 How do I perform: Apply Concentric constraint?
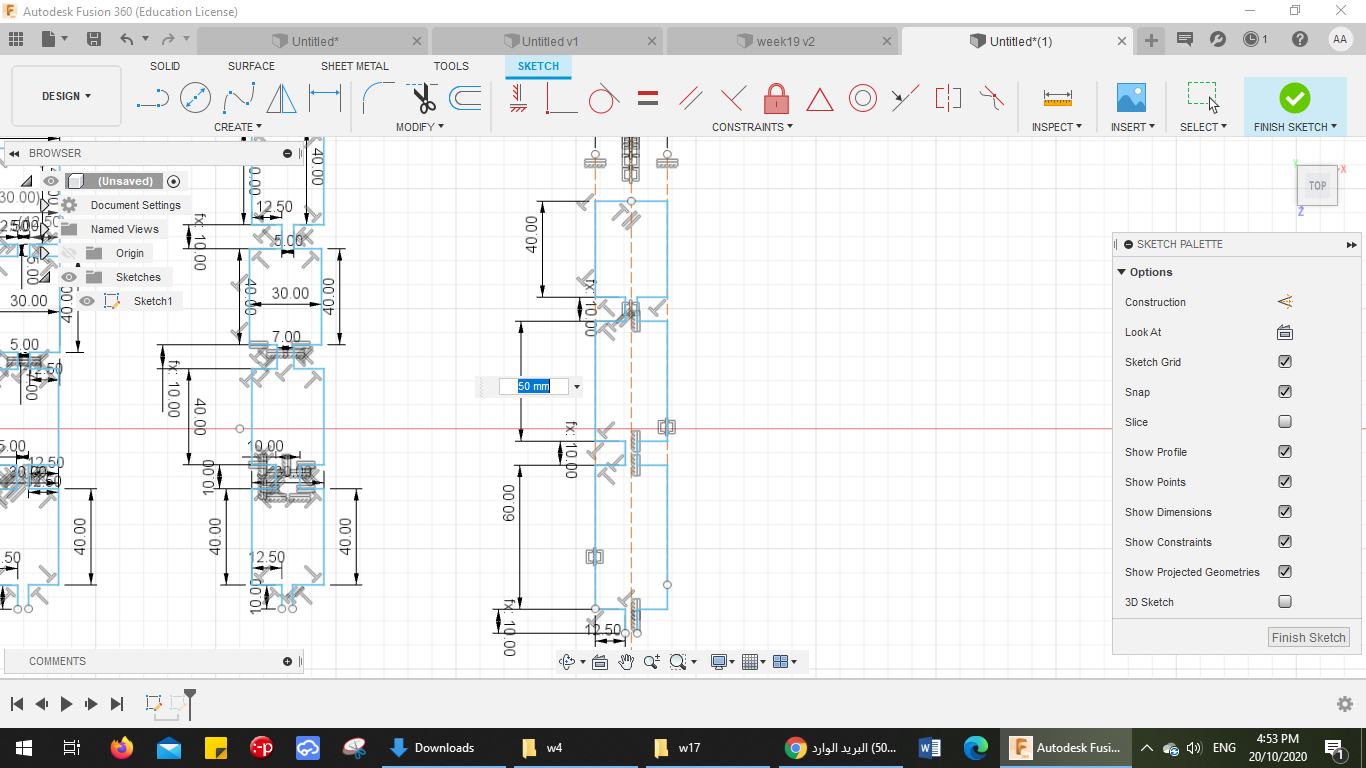point(863,98)
